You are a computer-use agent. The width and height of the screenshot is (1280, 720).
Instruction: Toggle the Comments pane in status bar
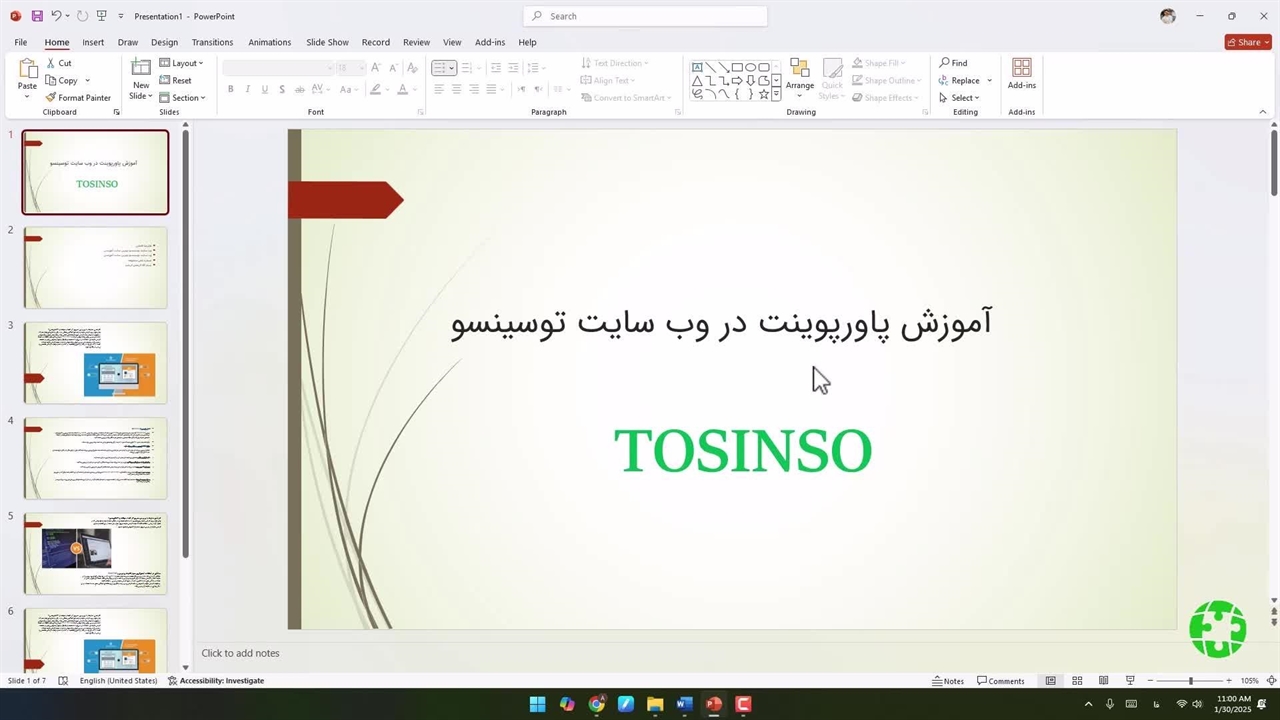coord(1001,681)
